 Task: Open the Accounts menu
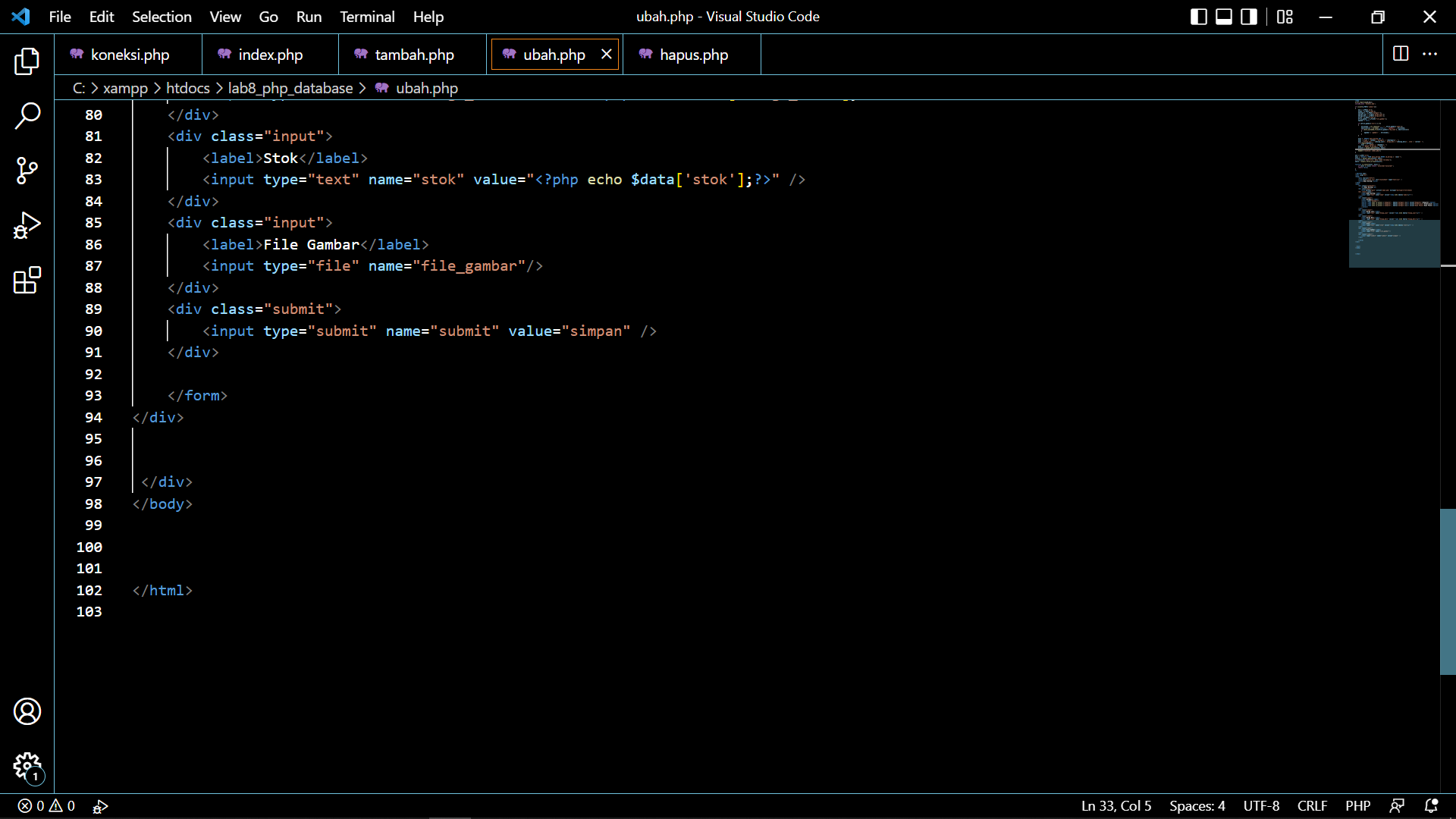[27, 711]
